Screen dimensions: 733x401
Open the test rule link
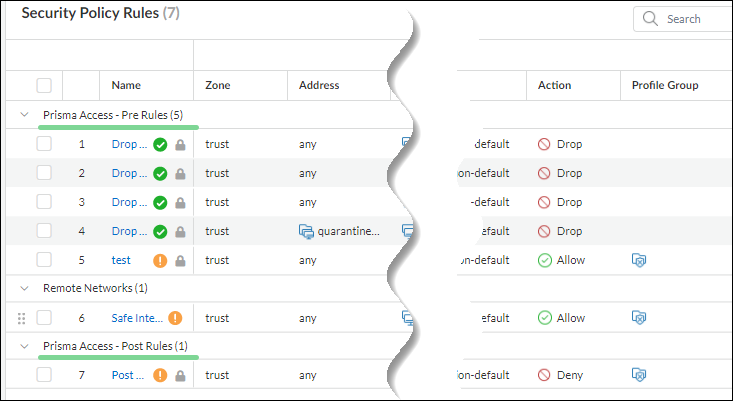point(121,260)
